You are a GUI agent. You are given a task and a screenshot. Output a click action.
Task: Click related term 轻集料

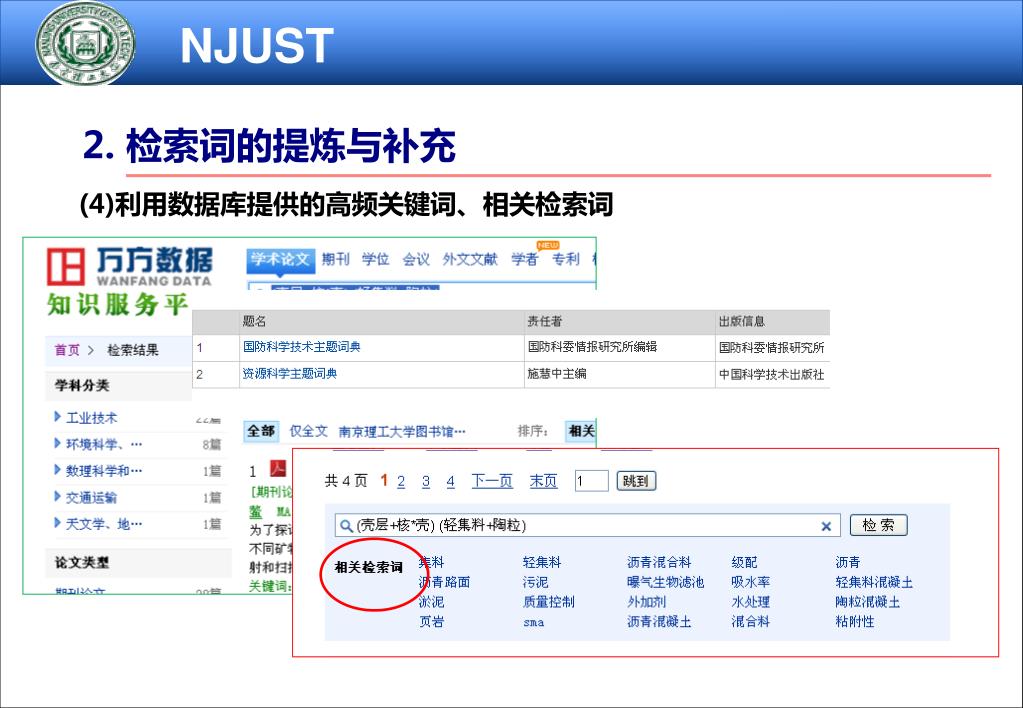542,562
